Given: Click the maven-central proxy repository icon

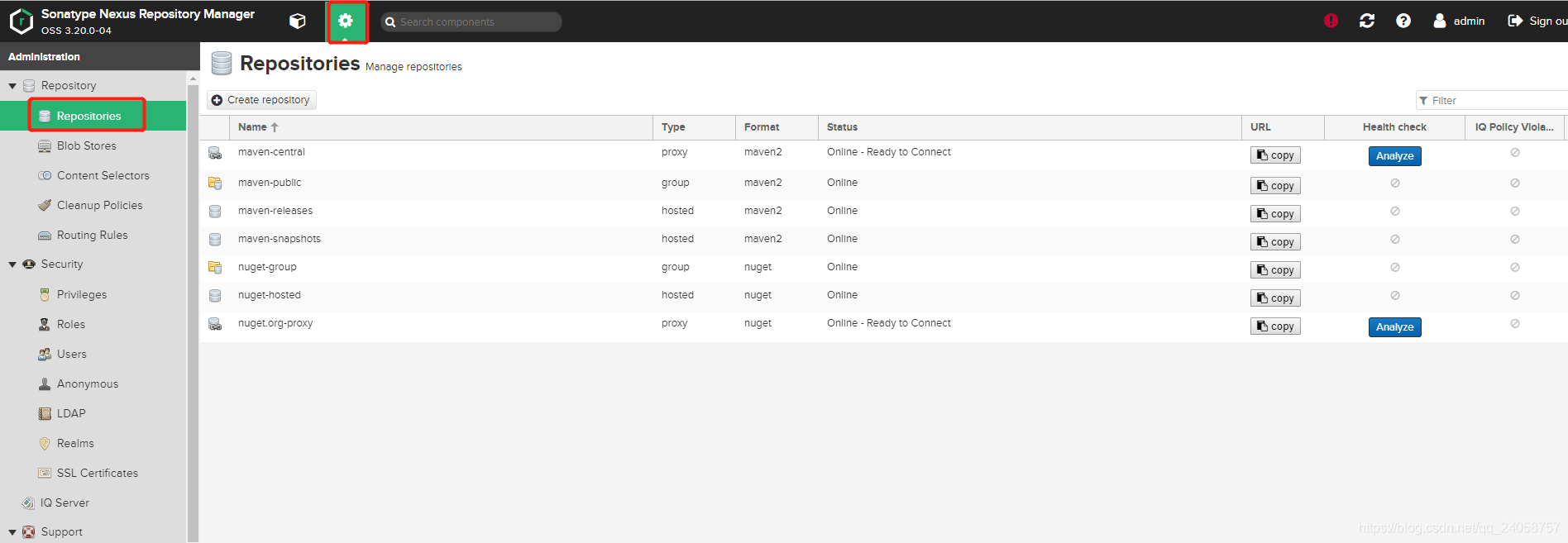Looking at the screenshot, I should click(x=215, y=153).
